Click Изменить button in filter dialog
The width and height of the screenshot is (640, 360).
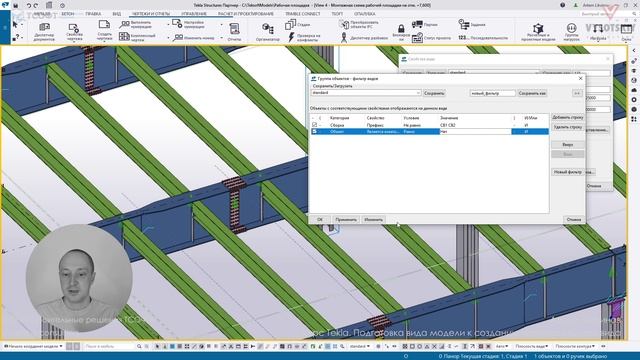(373, 220)
